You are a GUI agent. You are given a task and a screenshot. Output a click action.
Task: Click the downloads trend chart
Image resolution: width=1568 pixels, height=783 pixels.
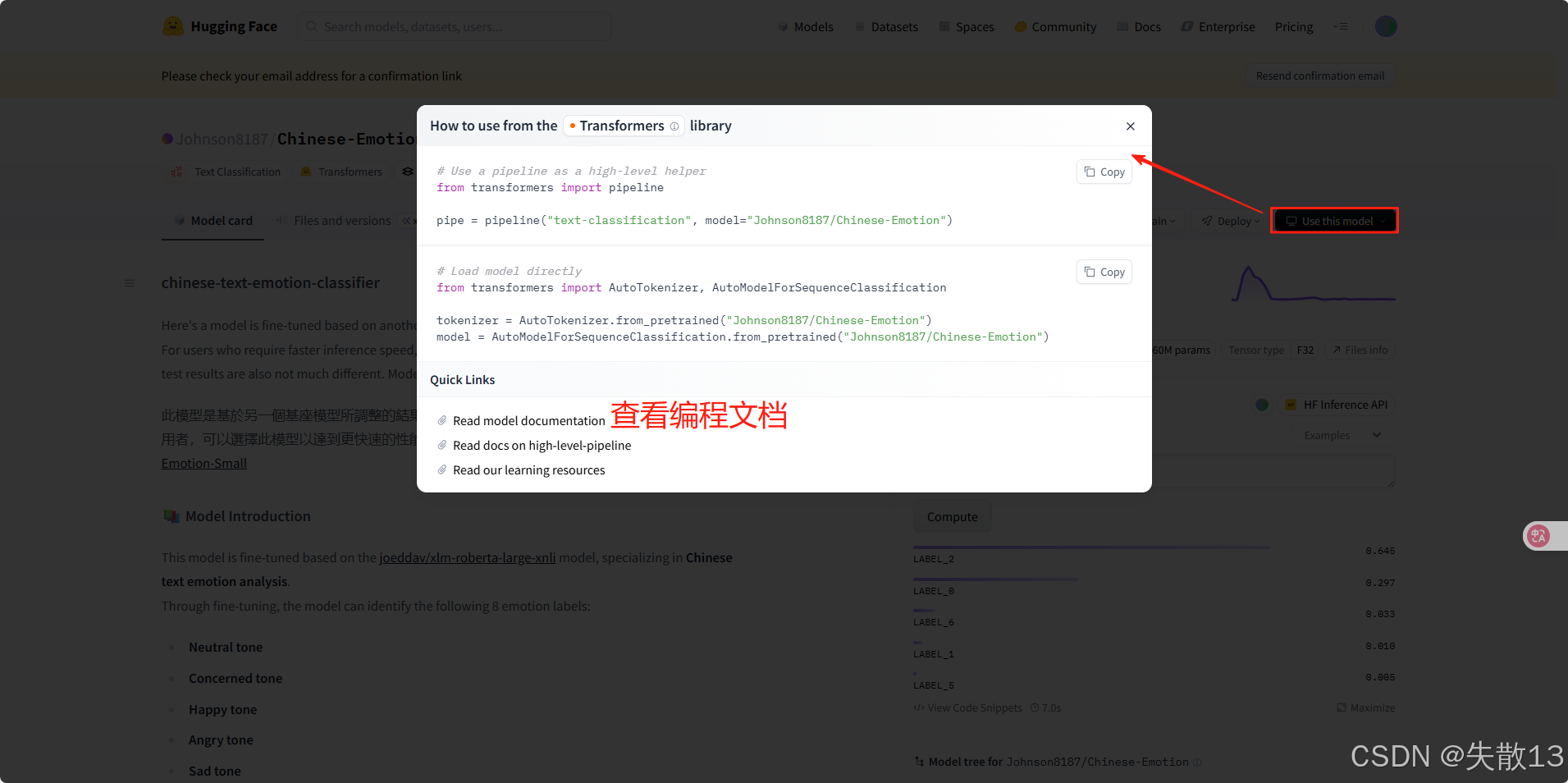tap(1314, 284)
